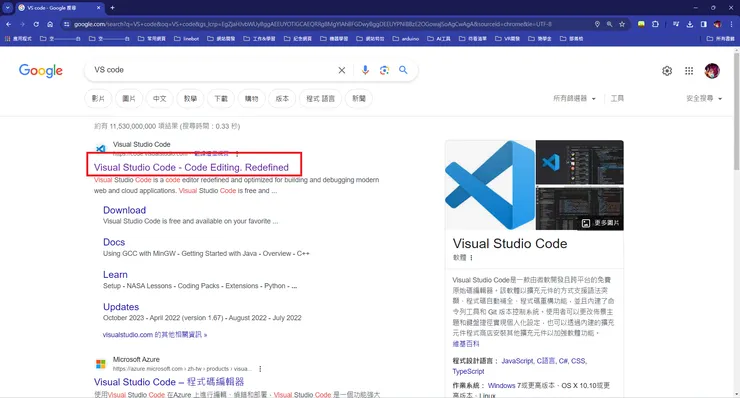Open Google quick settings gear
The width and height of the screenshot is (740, 398).
[667, 71]
